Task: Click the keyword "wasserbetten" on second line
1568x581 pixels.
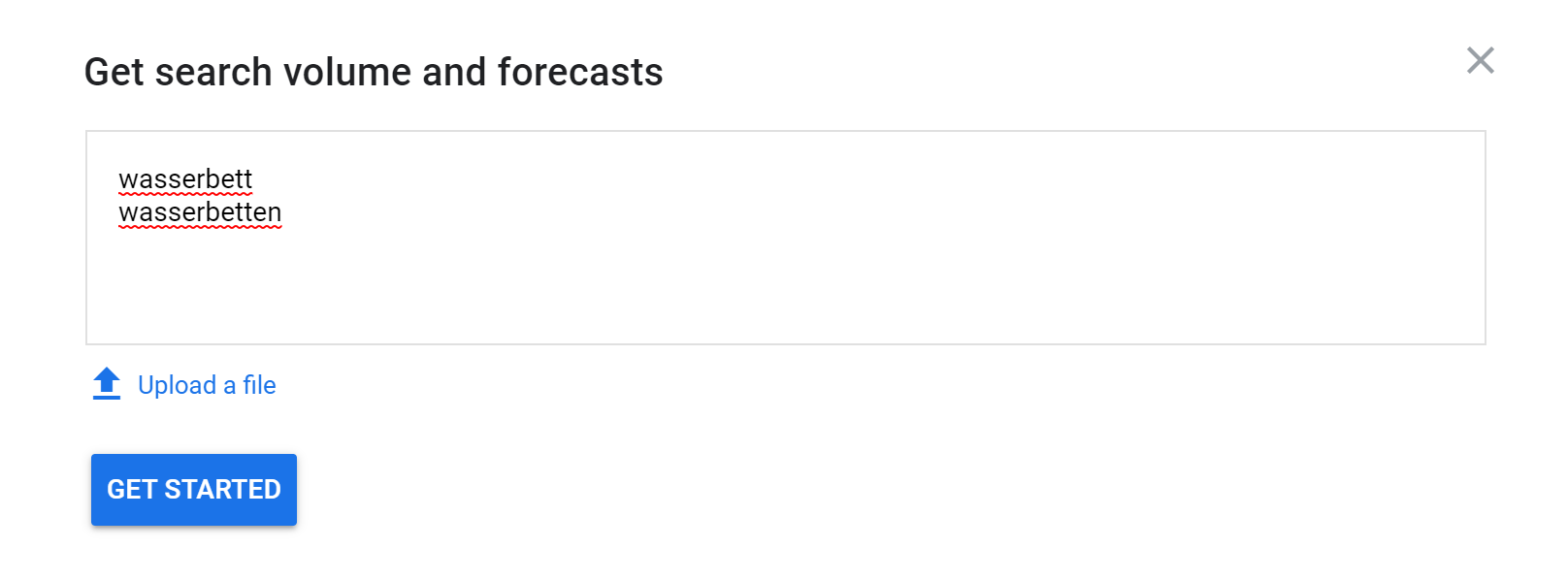Action: pos(200,212)
